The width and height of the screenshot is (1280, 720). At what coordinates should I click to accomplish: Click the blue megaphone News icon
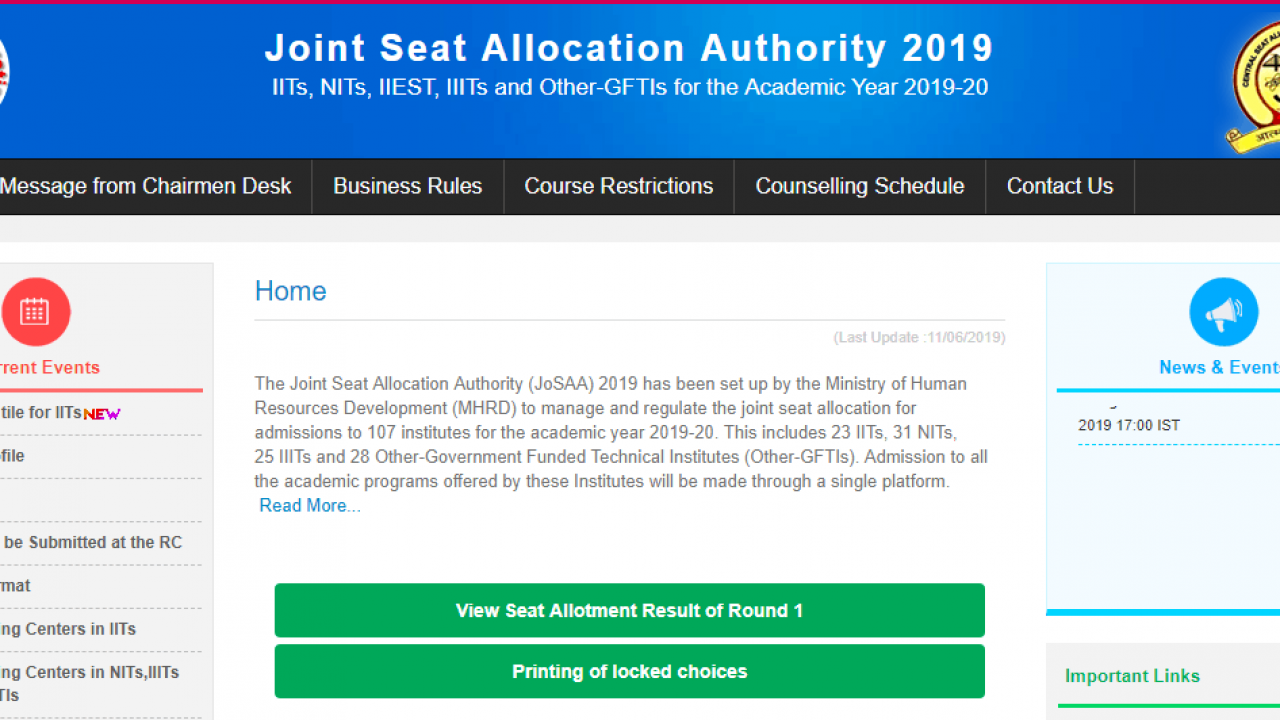(x=1223, y=312)
